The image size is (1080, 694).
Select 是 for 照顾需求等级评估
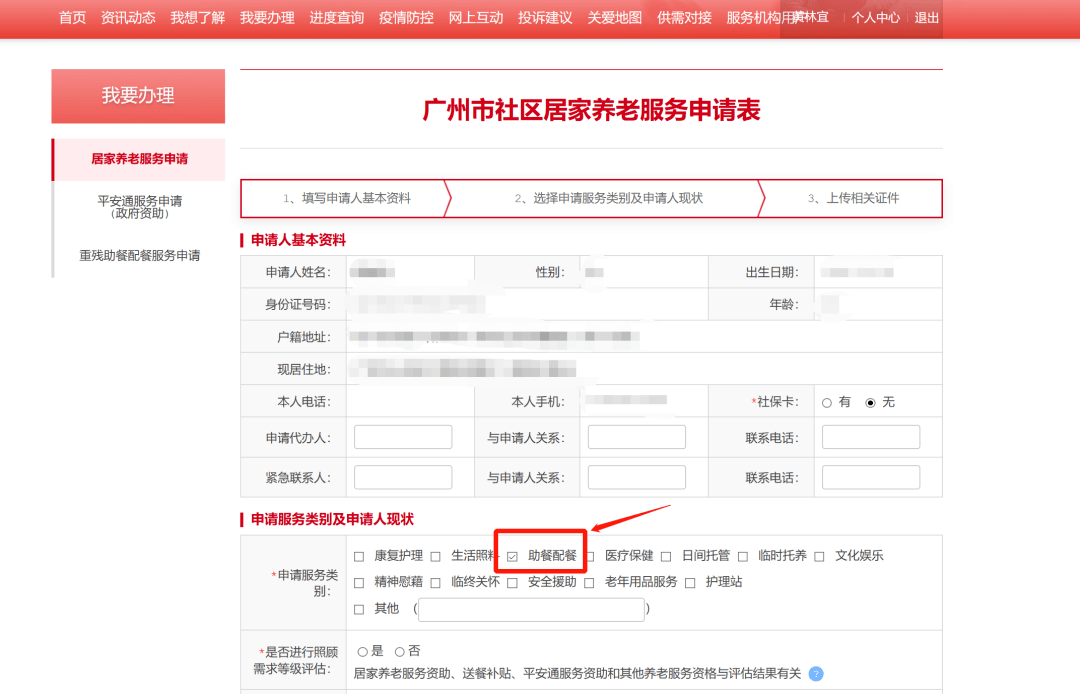363,652
